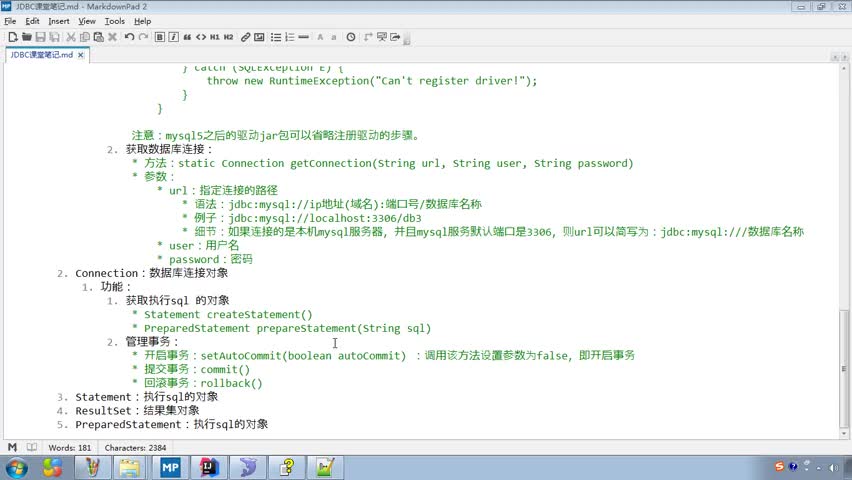Click the text 'commit()'
Viewport: 852px width, 480px height.
coord(225,369)
